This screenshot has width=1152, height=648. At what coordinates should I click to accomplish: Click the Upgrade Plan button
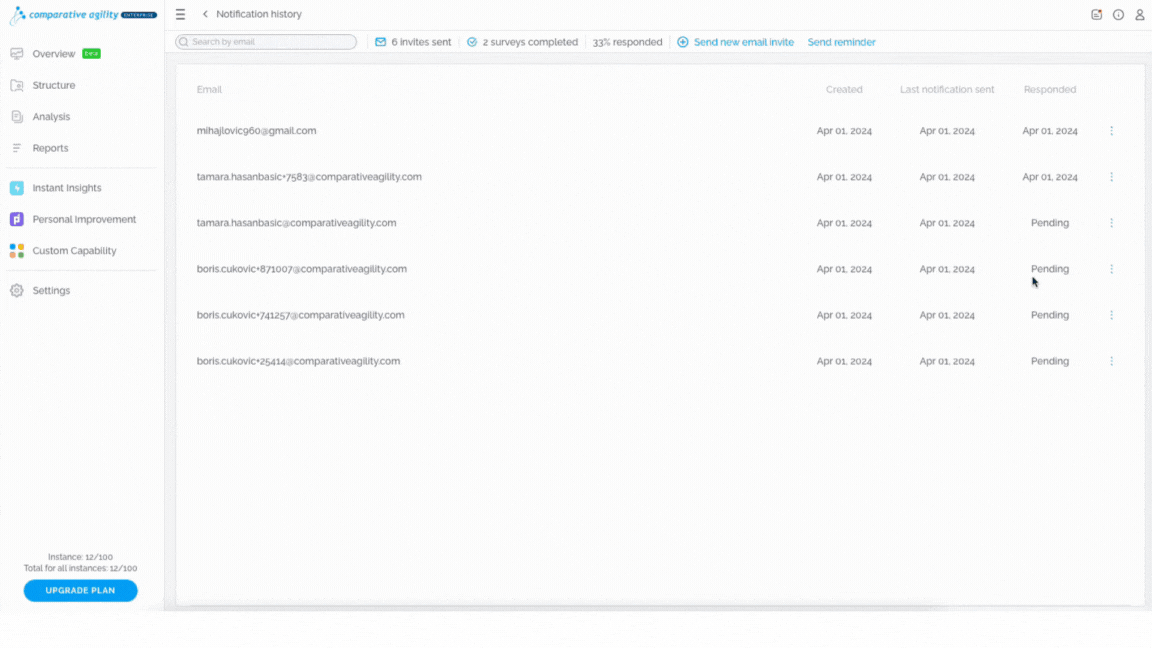[x=80, y=591]
